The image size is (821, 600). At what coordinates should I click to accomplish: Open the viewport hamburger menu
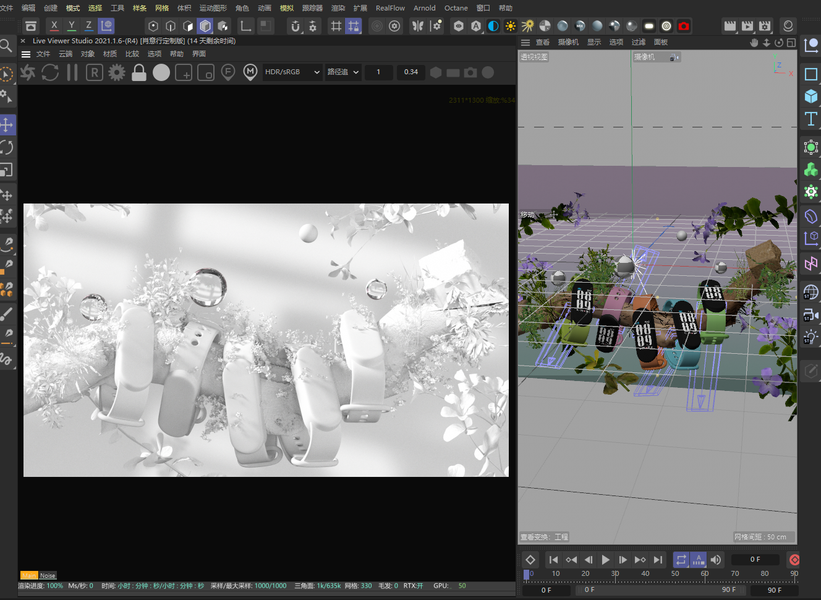pos(525,42)
